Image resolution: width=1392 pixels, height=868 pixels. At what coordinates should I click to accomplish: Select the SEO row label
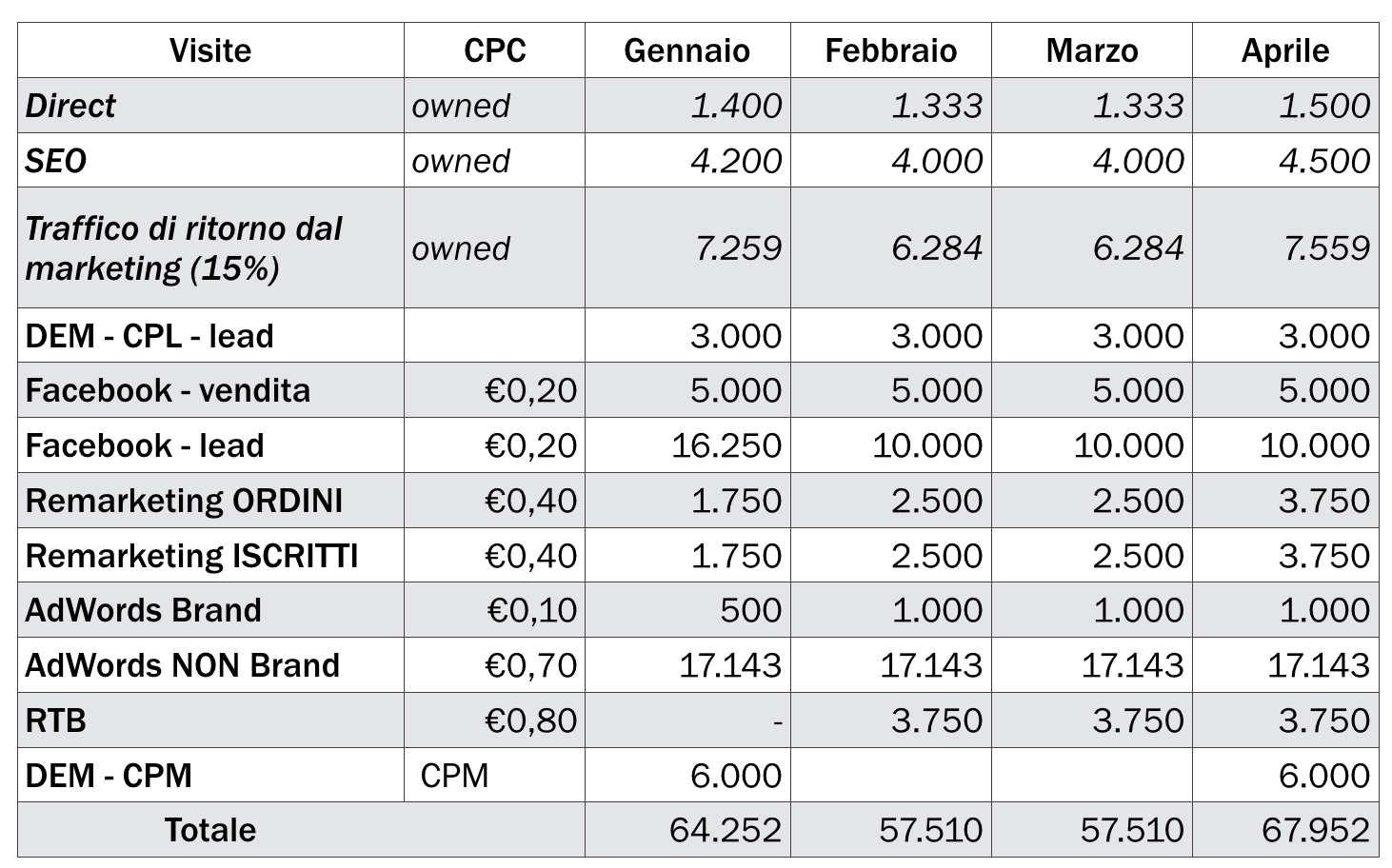pos(56,161)
